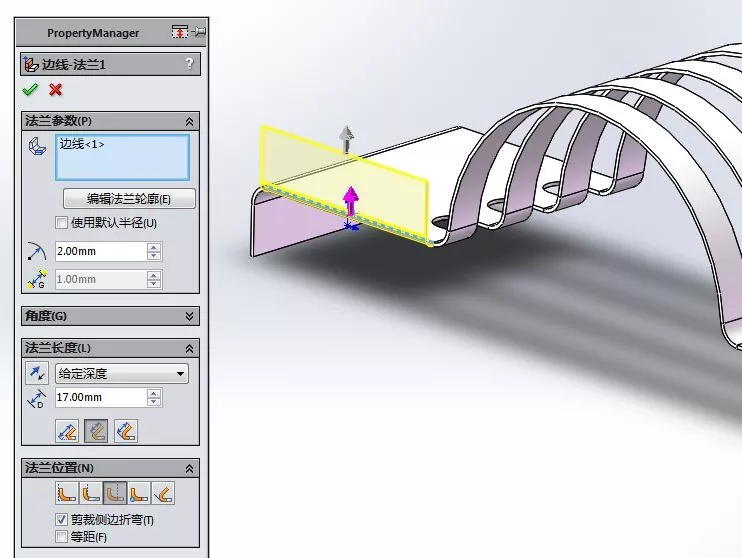Collapse the 法兰位置 section
Image resolution: width=742 pixels, height=558 pixels.
189,469
